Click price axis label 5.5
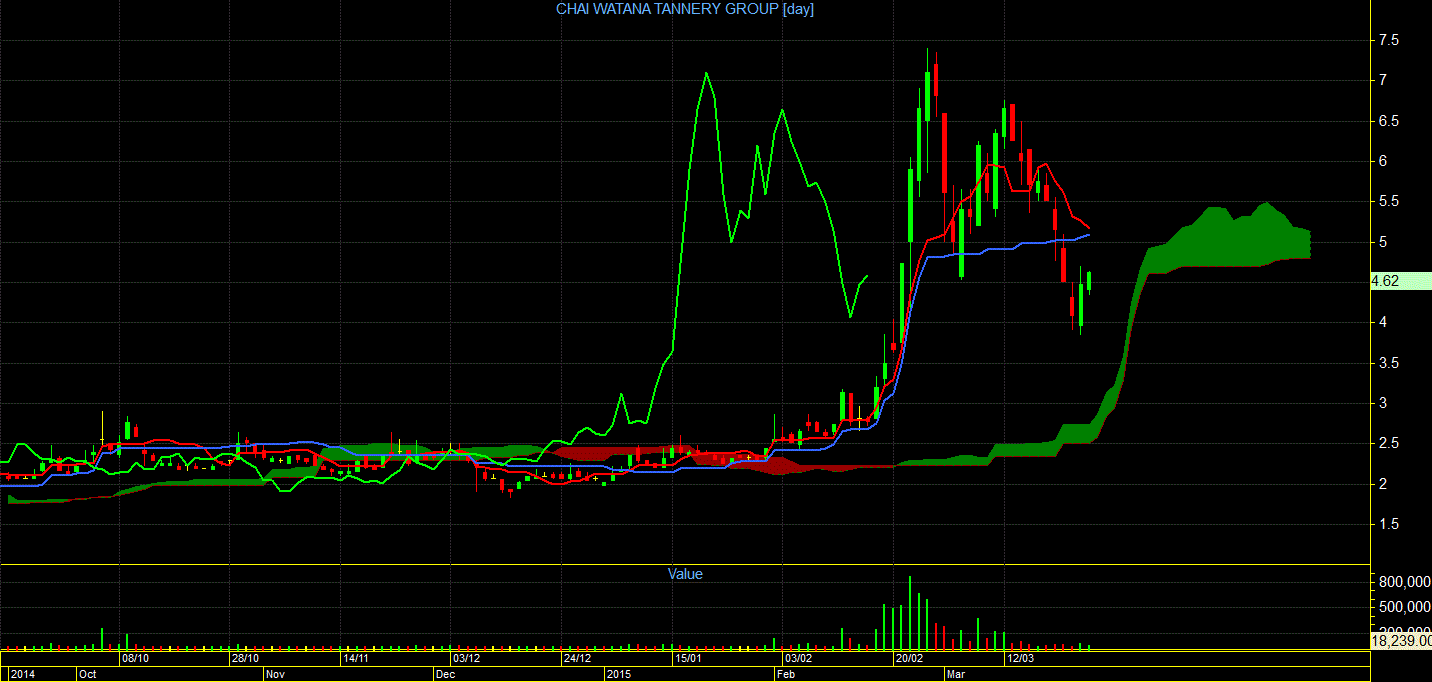 click(1389, 201)
